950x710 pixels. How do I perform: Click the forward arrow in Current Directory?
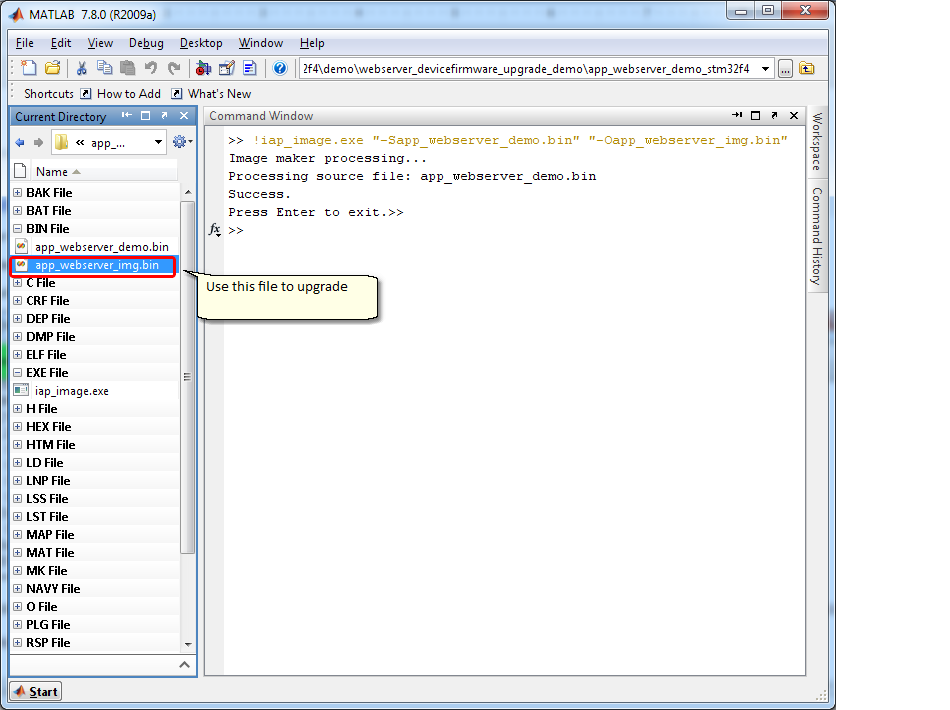tap(38, 142)
